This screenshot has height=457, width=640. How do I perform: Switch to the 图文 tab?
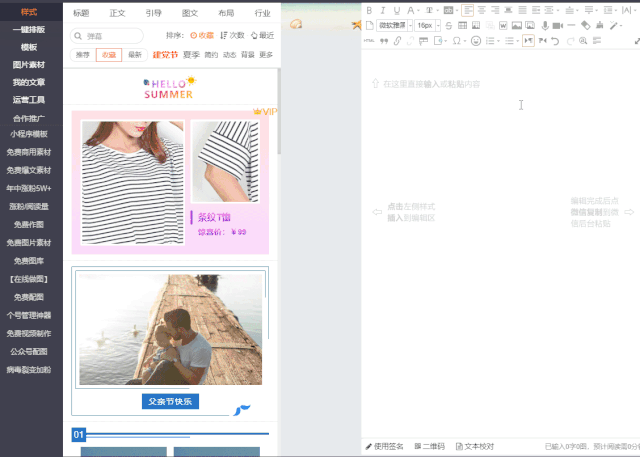pyautogui.click(x=190, y=14)
